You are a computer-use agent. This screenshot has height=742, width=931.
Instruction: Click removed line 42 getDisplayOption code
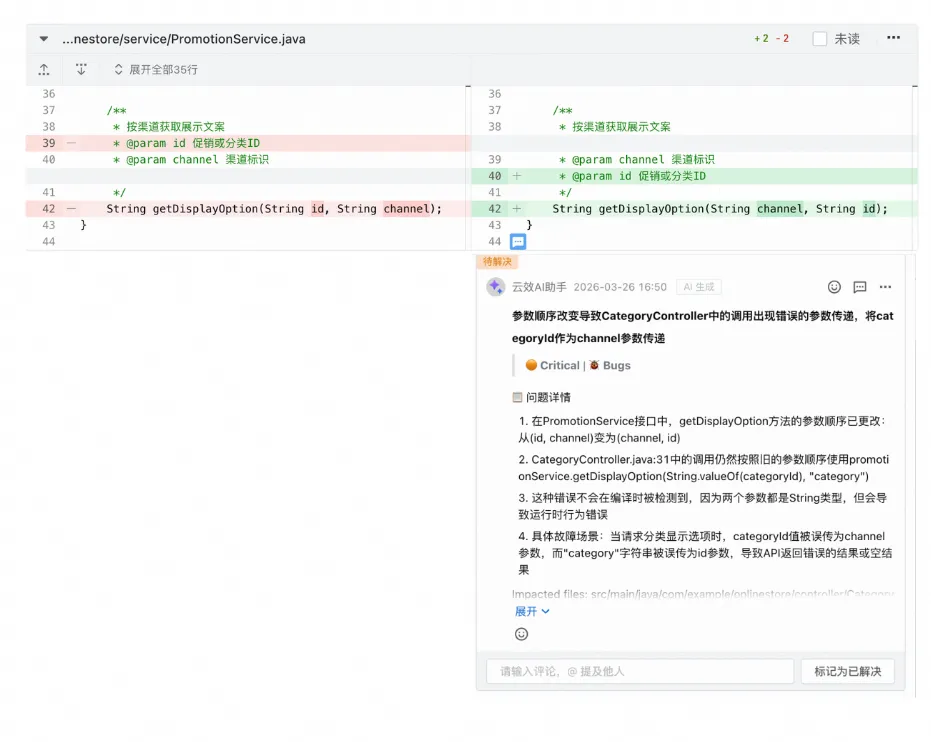pyautogui.click(x=274, y=209)
